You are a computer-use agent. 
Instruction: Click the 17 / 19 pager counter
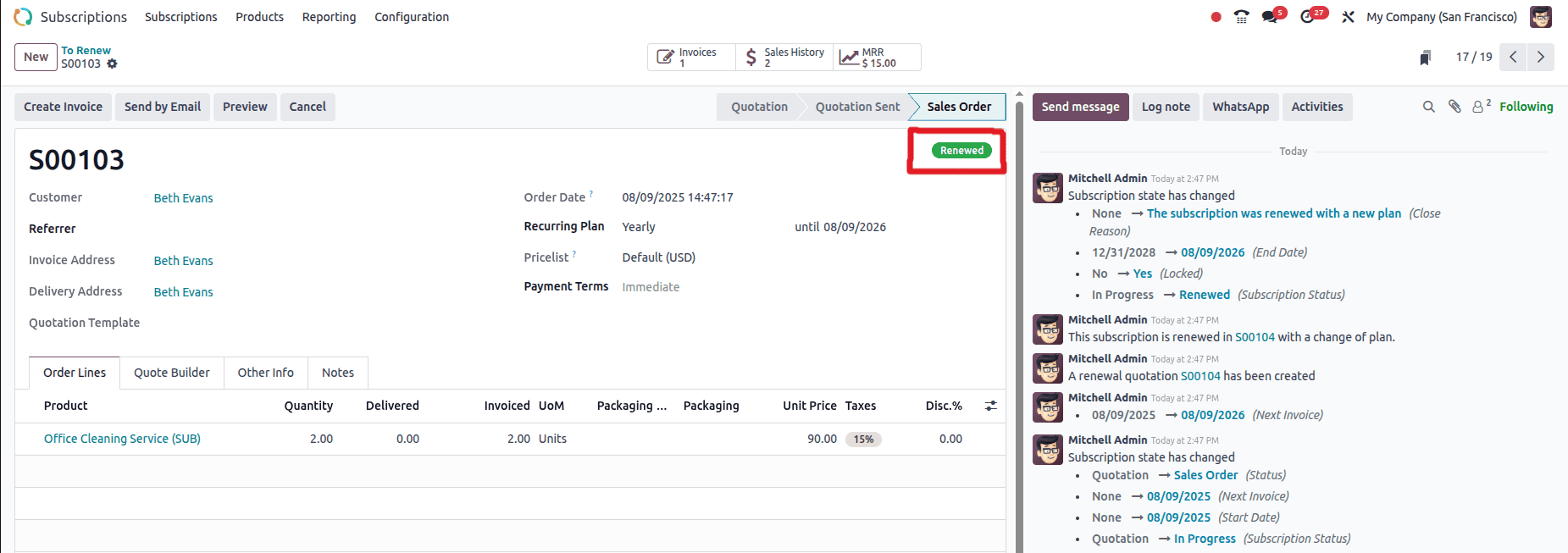point(1473,57)
